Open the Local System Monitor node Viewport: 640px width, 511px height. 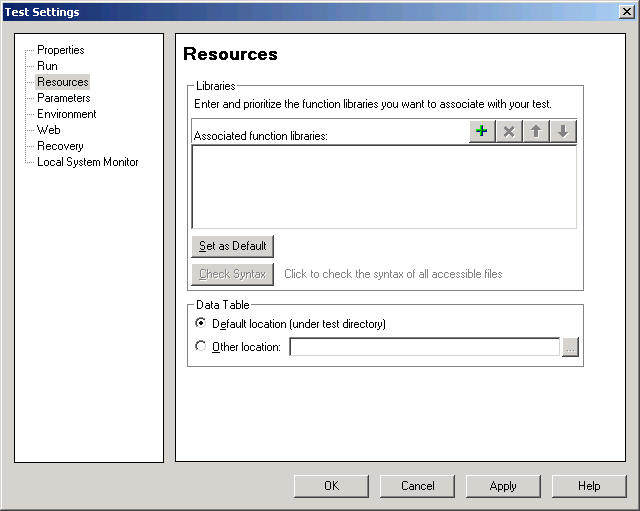(87, 162)
